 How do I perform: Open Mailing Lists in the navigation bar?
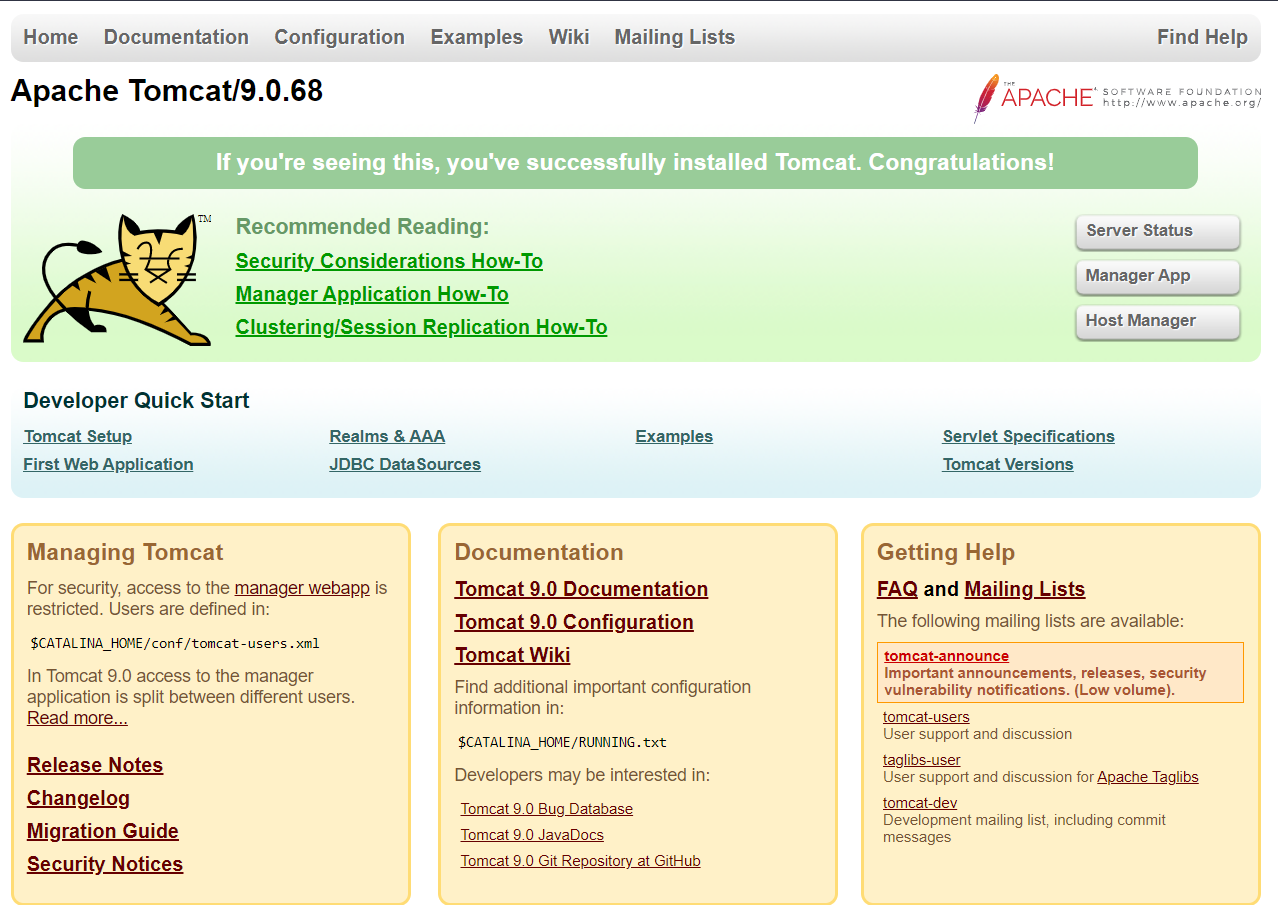[675, 37]
